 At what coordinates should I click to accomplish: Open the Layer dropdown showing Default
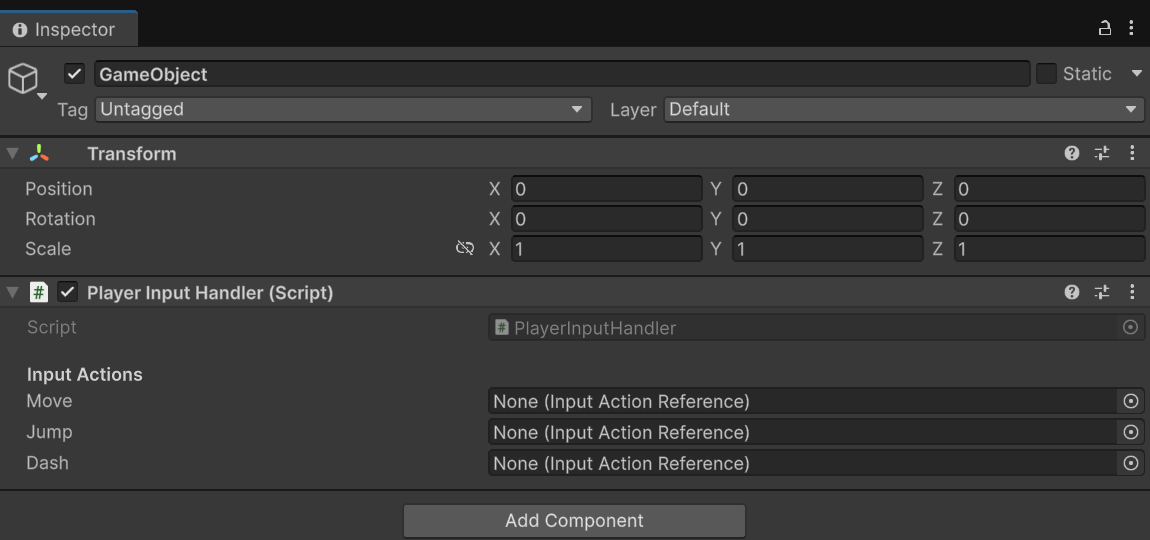904,110
